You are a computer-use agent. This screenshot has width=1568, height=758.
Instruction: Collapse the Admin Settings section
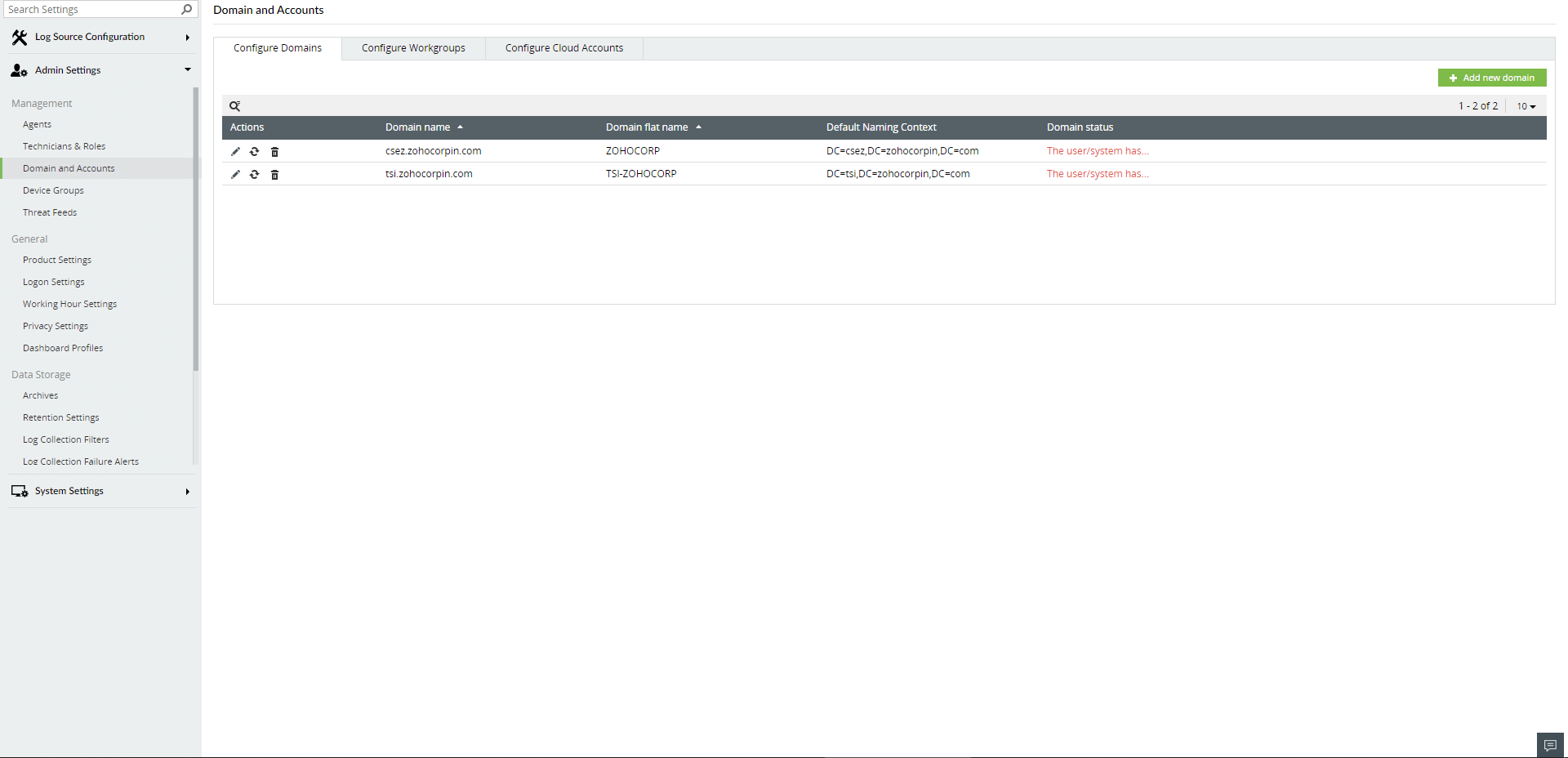pyautogui.click(x=187, y=69)
